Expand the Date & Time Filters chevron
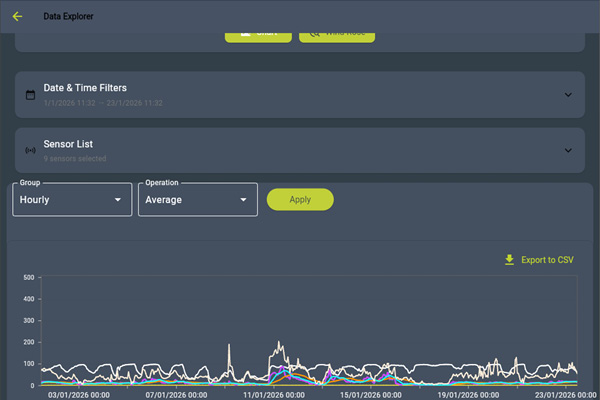Image resolution: width=600 pixels, height=400 pixels. click(568, 95)
